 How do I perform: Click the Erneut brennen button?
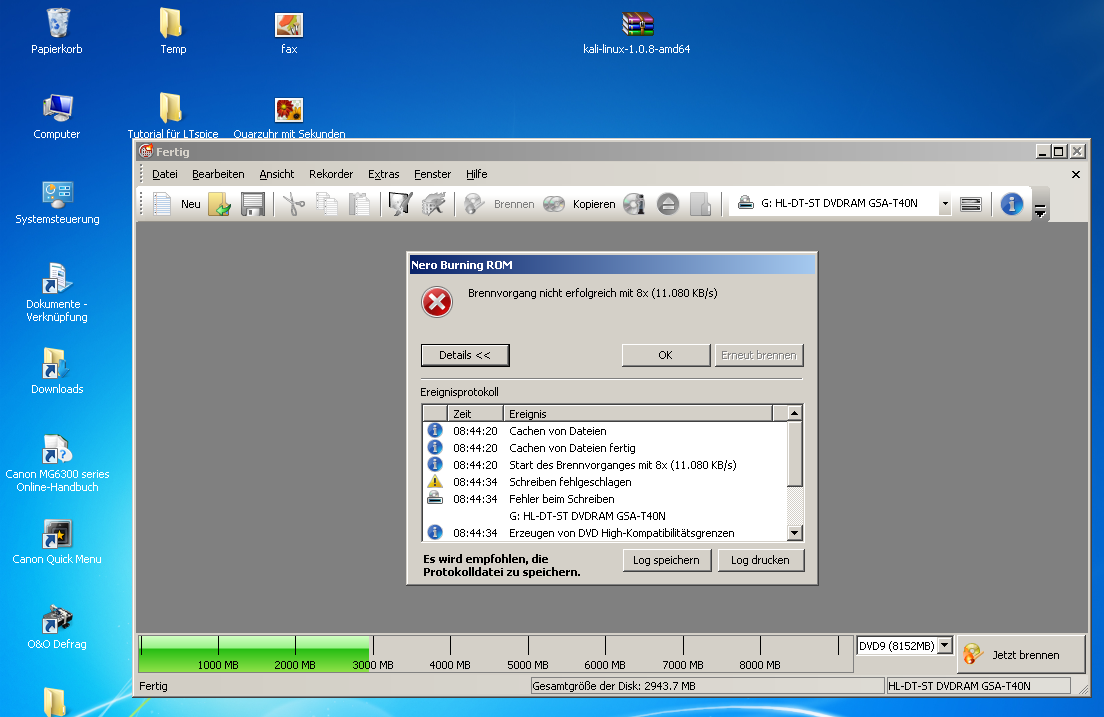(x=758, y=355)
